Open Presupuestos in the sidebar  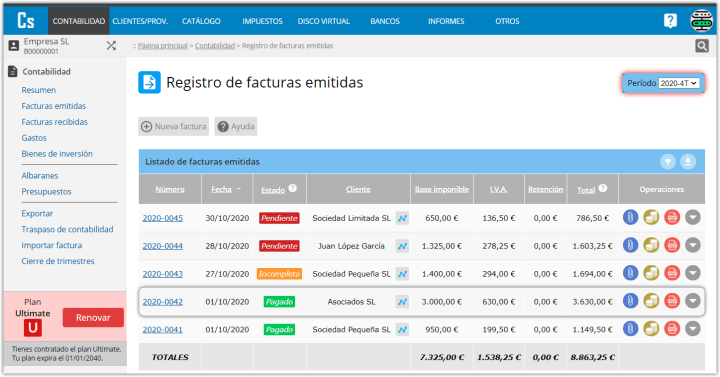coord(46,191)
